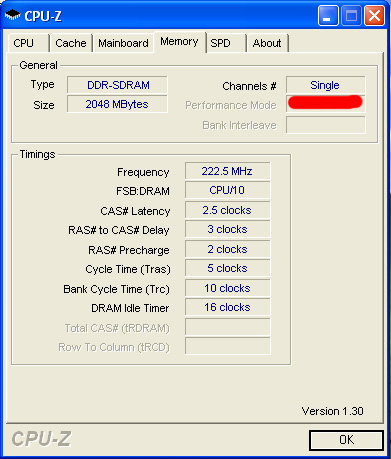The height and width of the screenshot is (459, 391).
Task: Click the FSB:DRAM label
Action: click(x=143, y=191)
